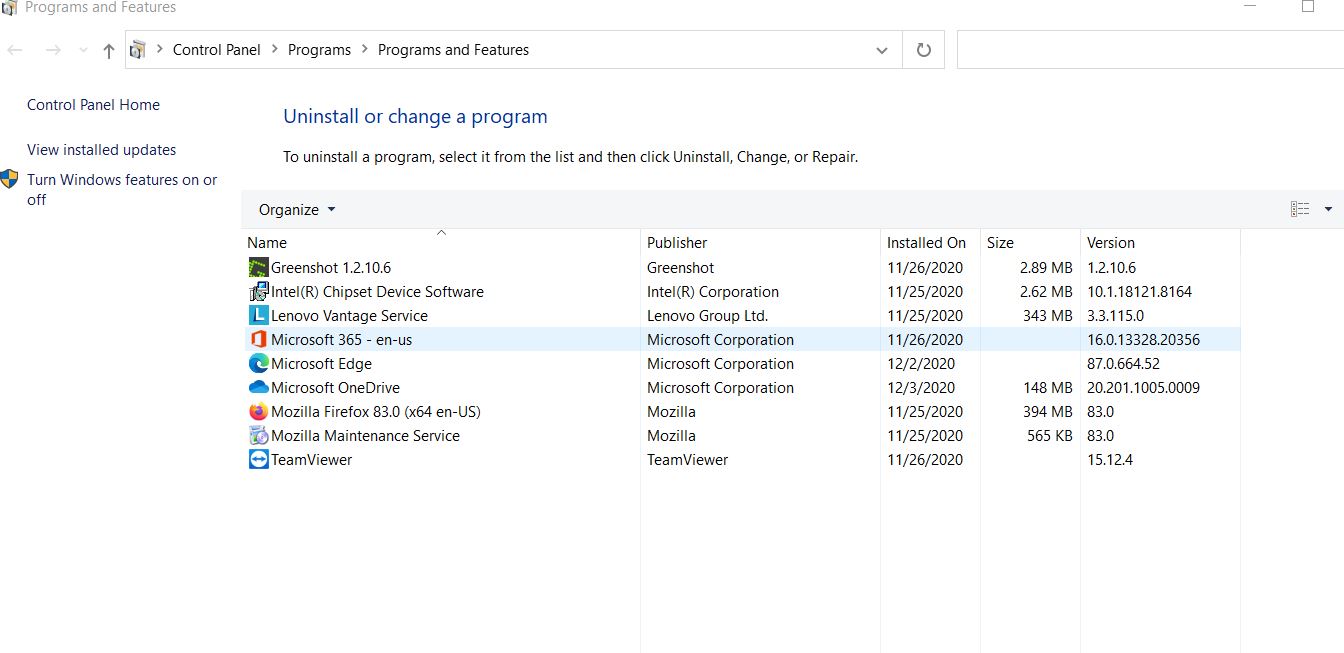This screenshot has height=653, width=1344.
Task: Open View installed updates link
Action: pyautogui.click(x=101, y=150)
